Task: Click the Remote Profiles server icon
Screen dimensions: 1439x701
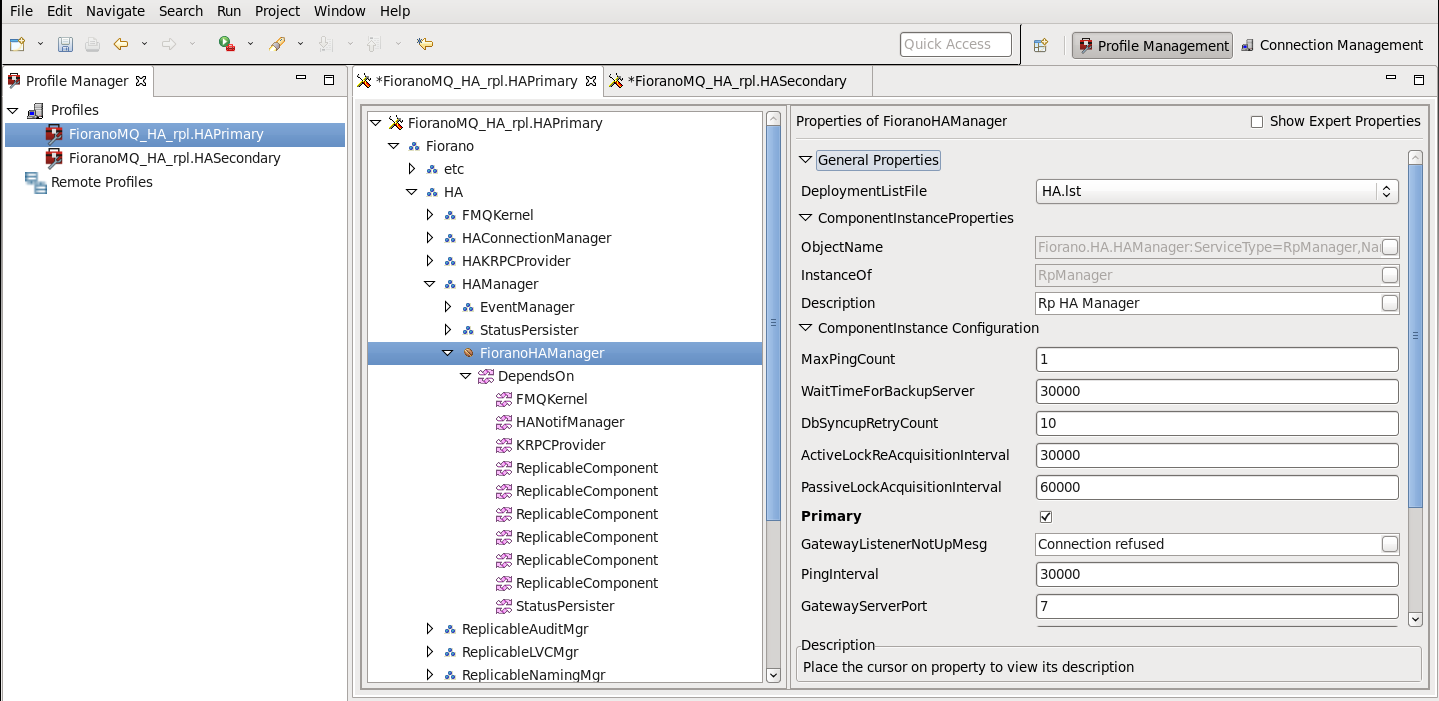Action: [36, 182]
